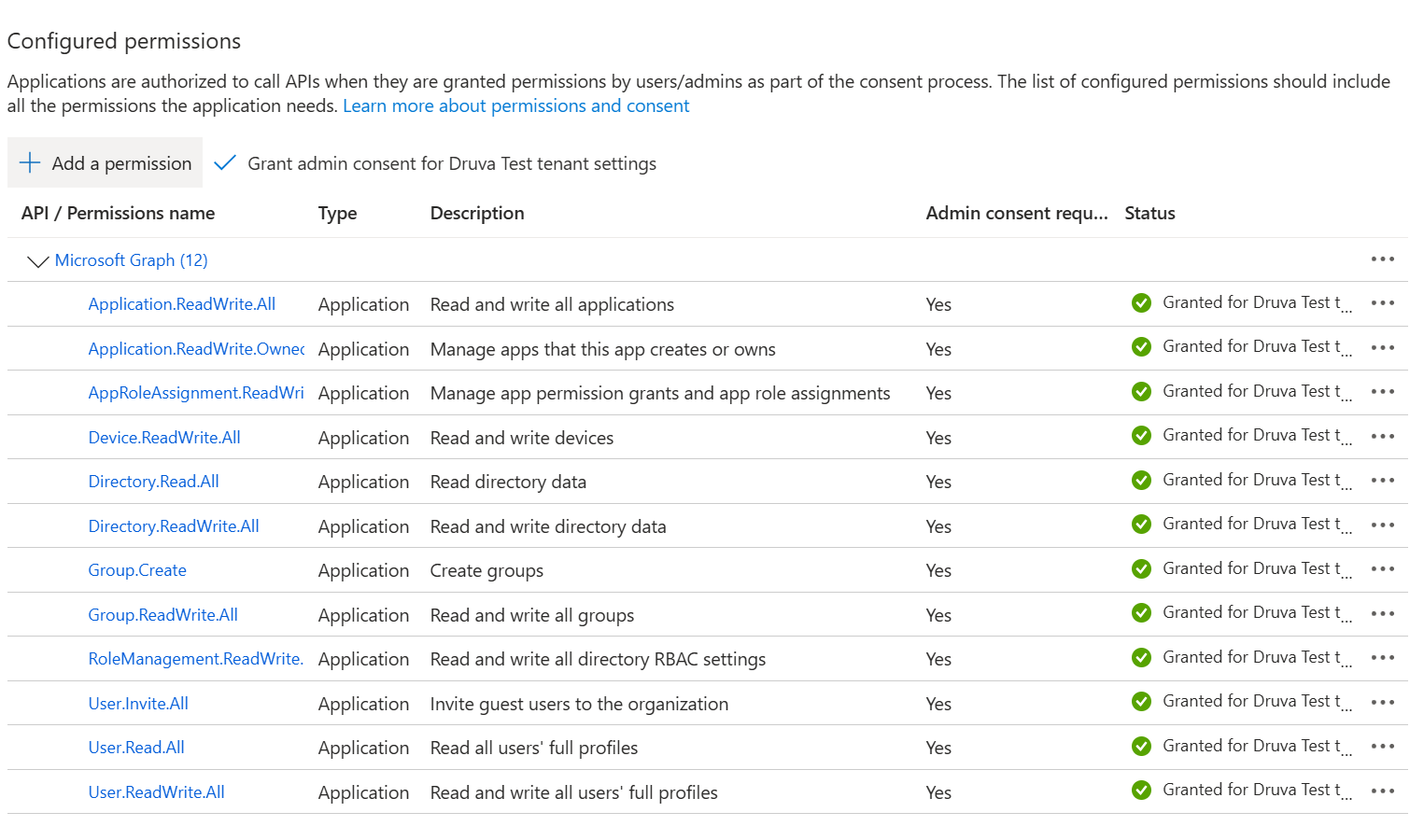
Task: Click ellipsis icon on User.ReadWrite.All row
Action: (x=1382, y=790)
